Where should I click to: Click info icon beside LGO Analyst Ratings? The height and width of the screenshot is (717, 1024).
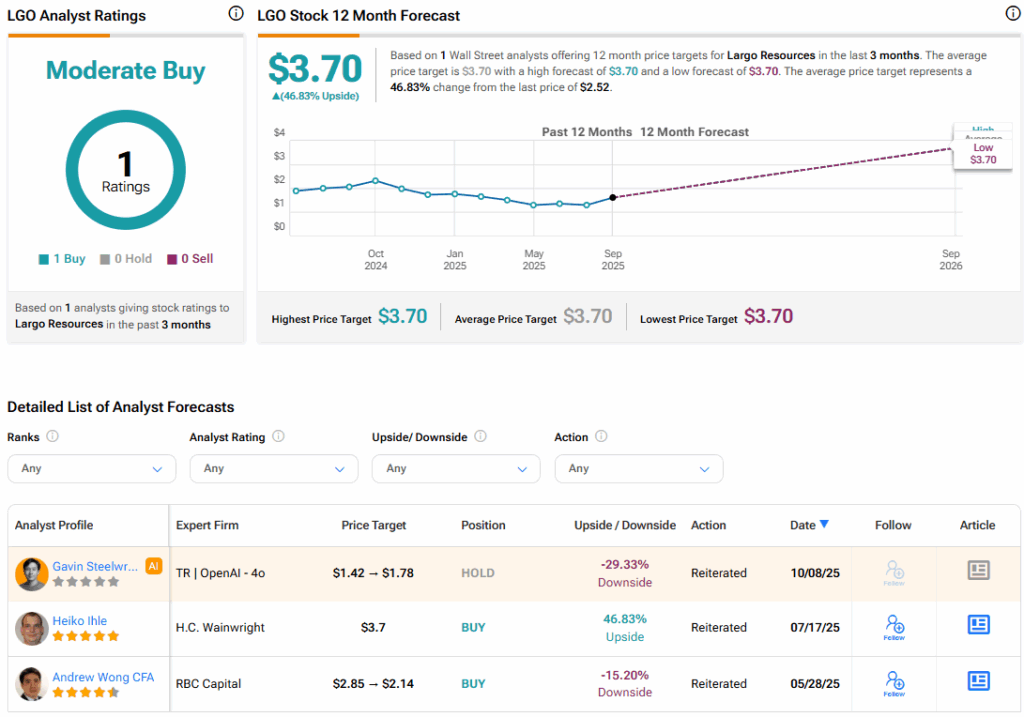click(235, 14)
